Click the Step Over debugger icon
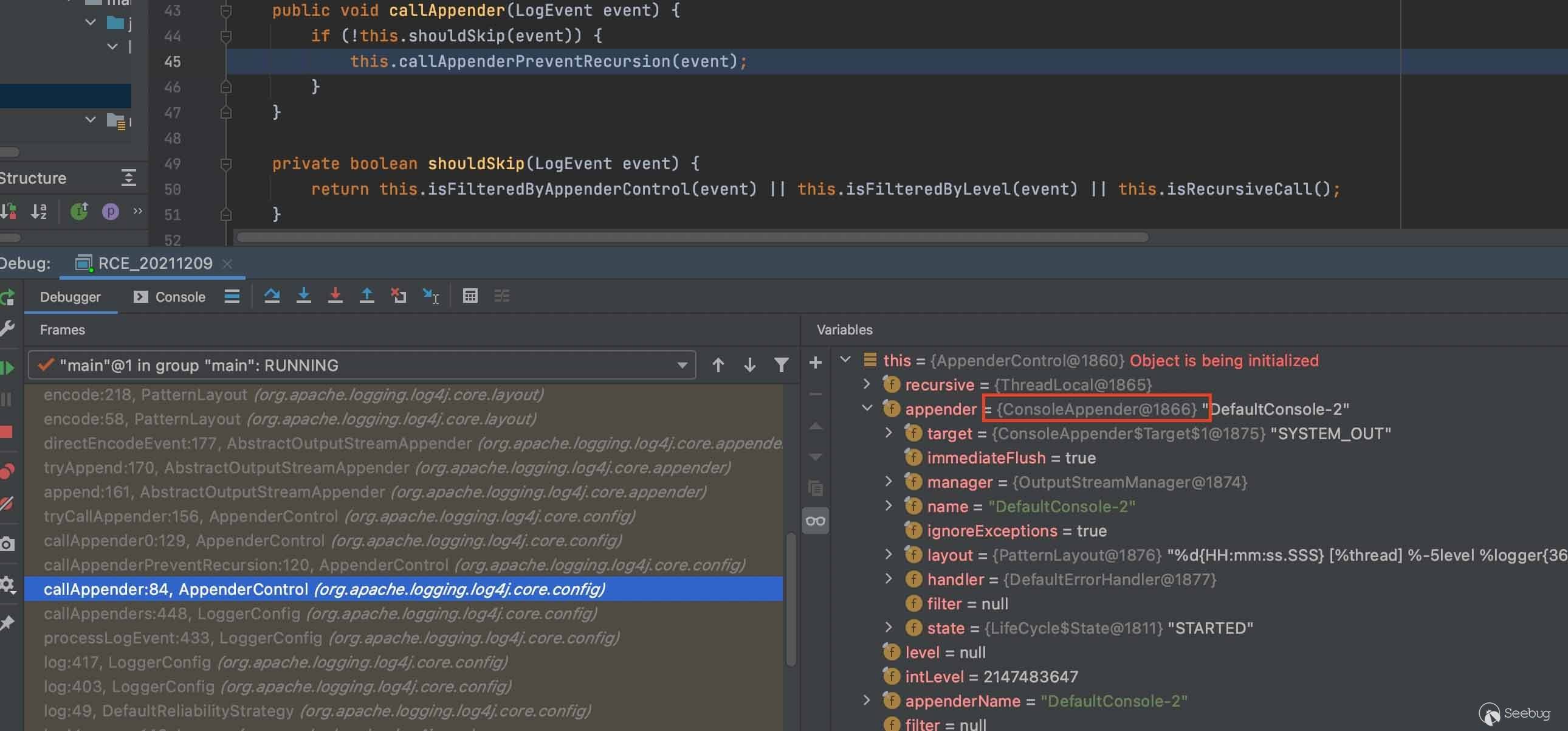1568x731 pixels. click(272, 296)
